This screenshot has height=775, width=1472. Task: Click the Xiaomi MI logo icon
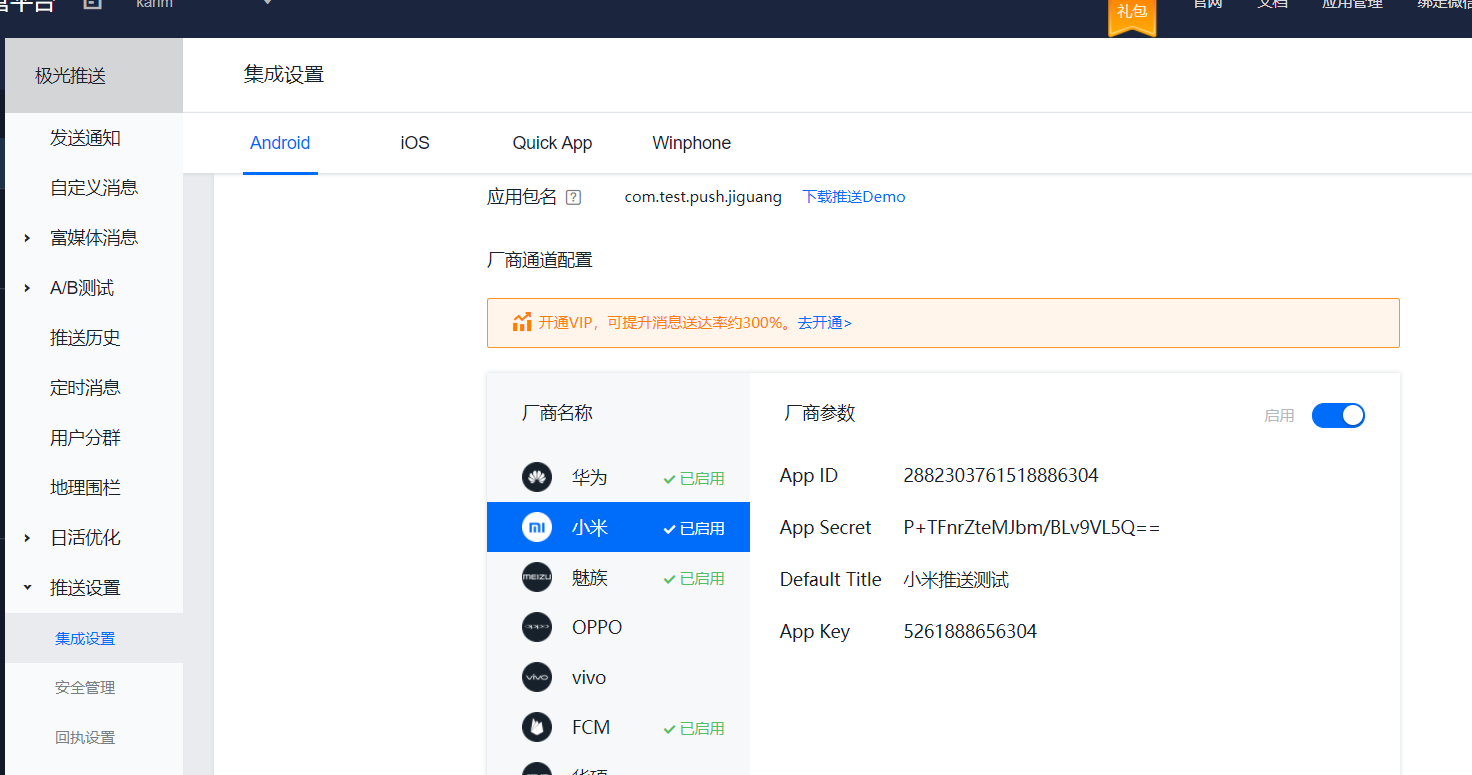point(537,527)
